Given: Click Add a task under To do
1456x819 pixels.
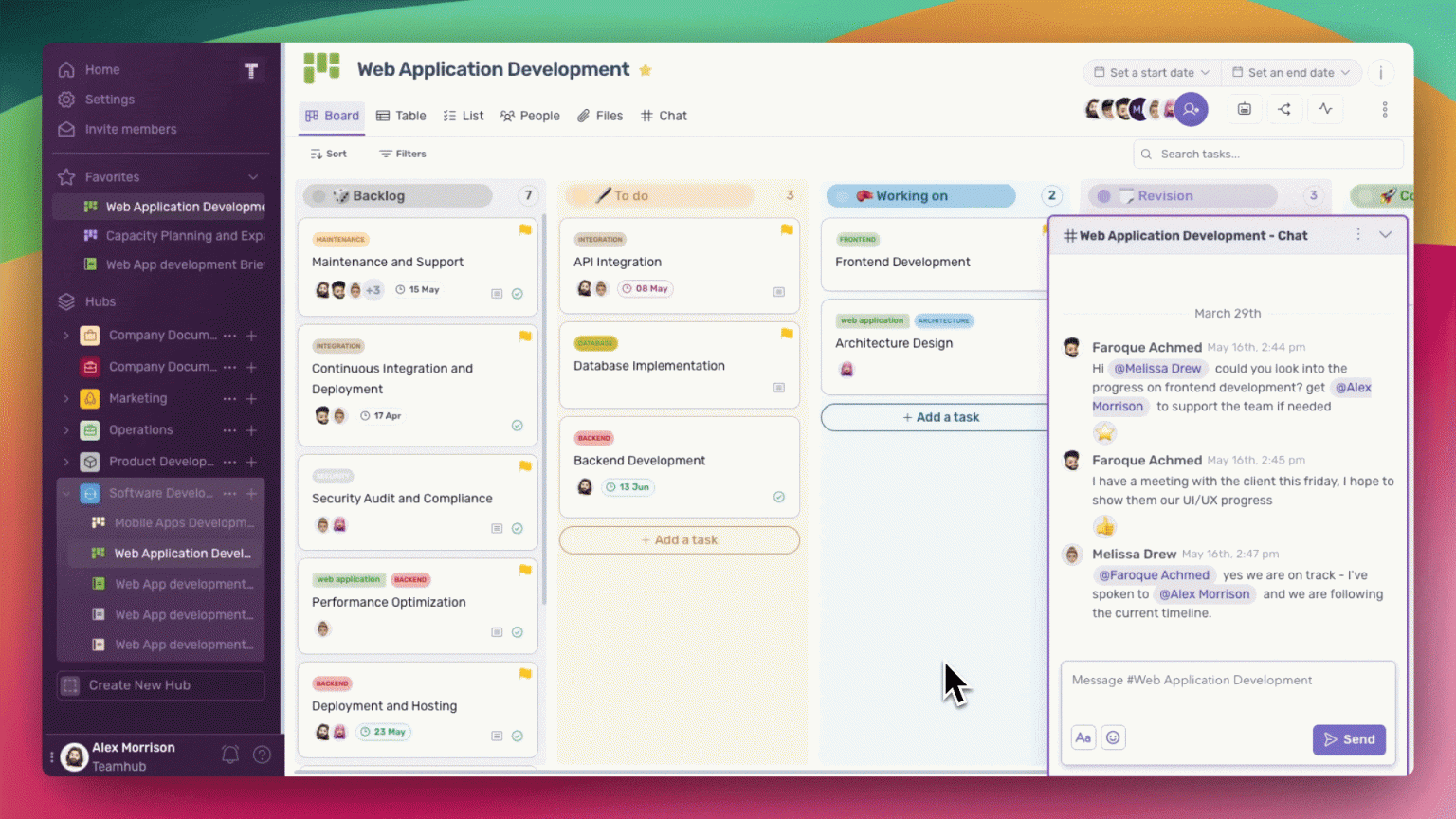Looking at the screenshot, I should click(x=679, y=540).
